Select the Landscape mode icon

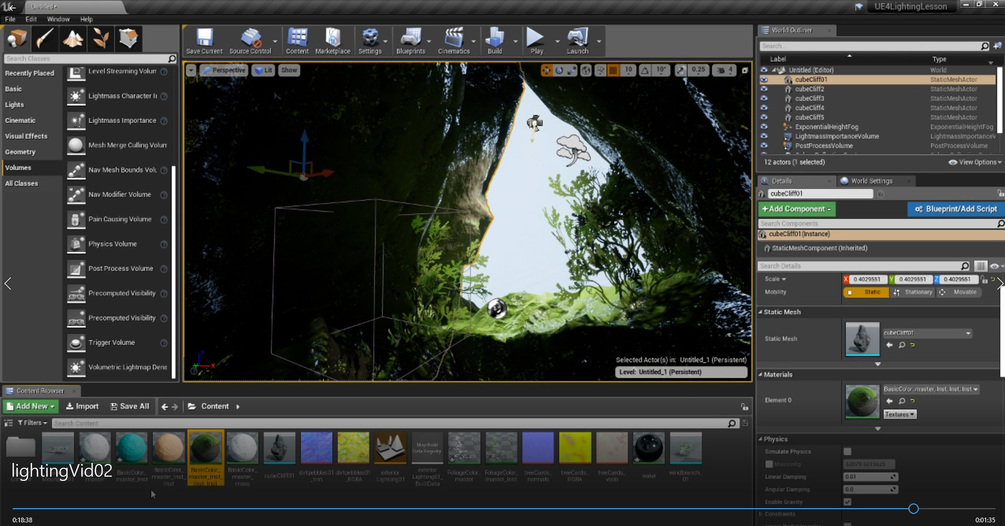pyautogui.click(x=72, y=39)
